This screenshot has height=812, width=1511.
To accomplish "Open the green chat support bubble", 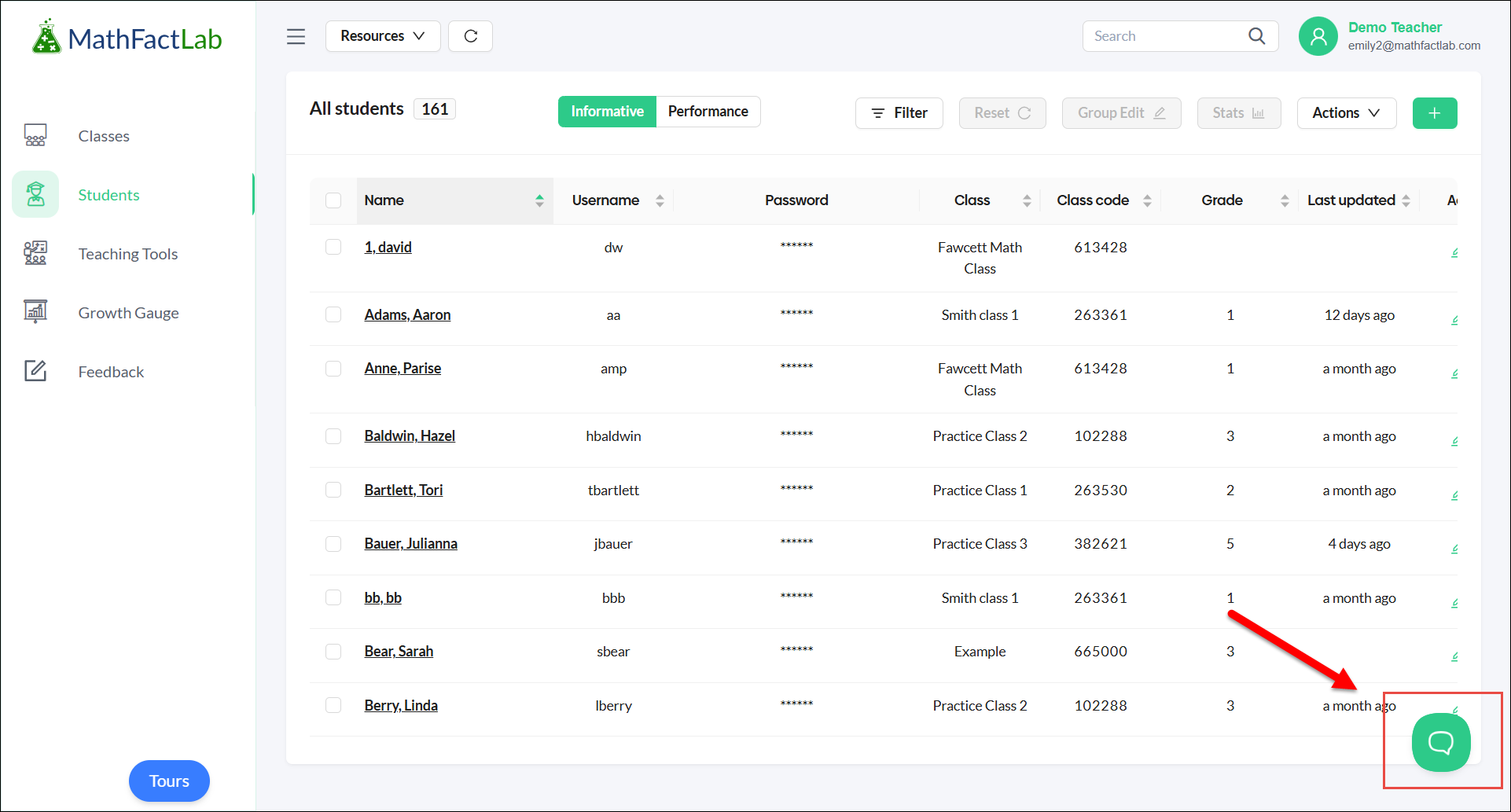I will [x=1441, y=742].
